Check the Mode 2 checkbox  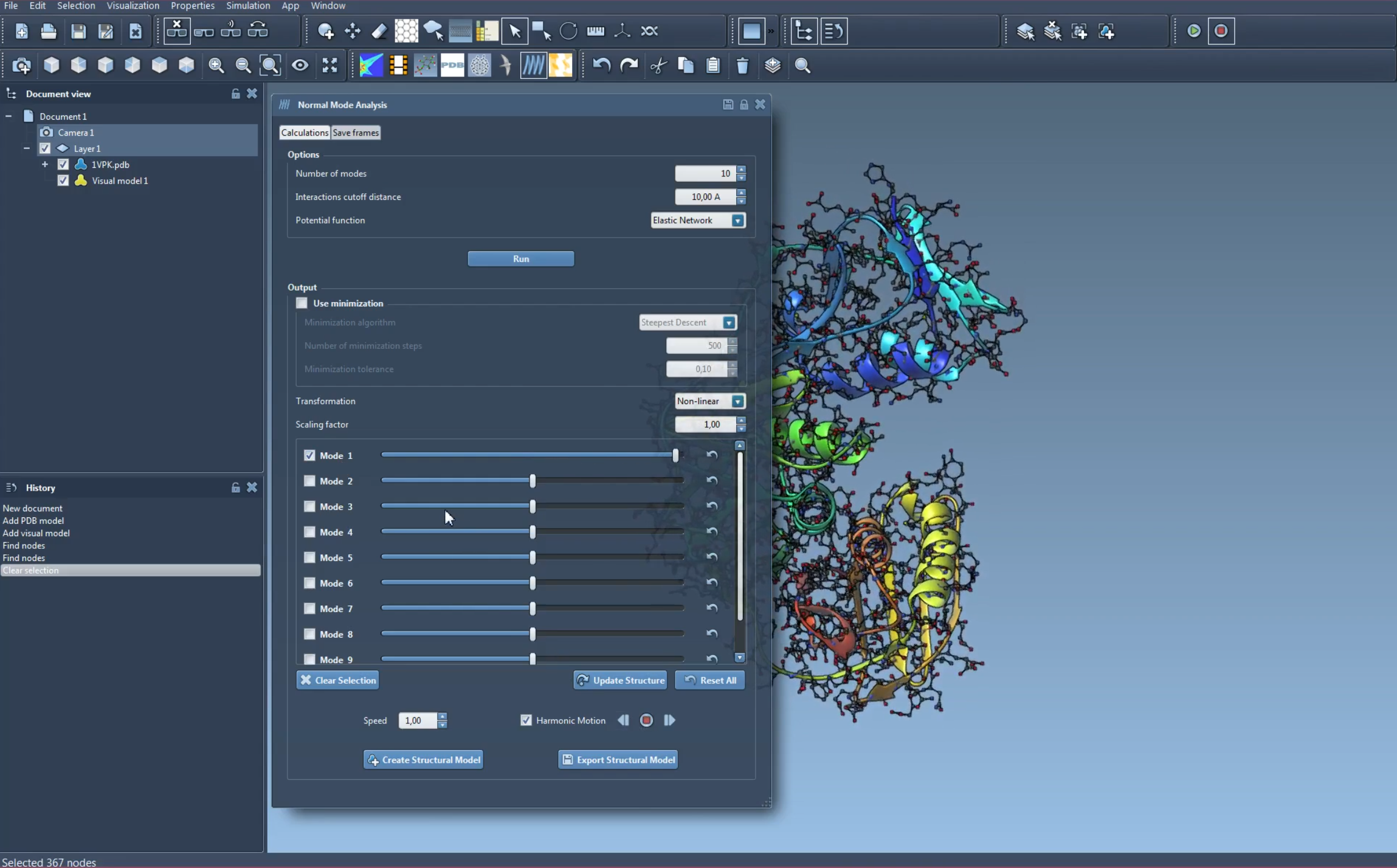coord(309,481)
